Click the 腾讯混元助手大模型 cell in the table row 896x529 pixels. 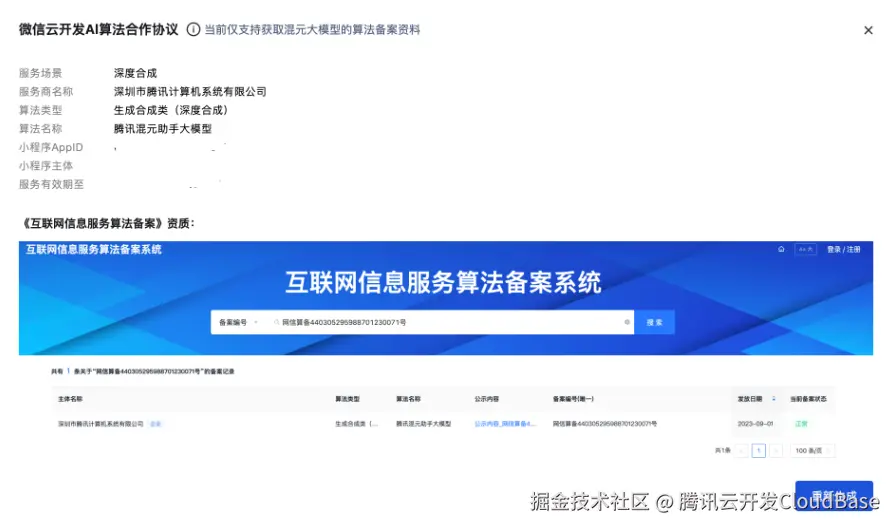pos(423,424)
